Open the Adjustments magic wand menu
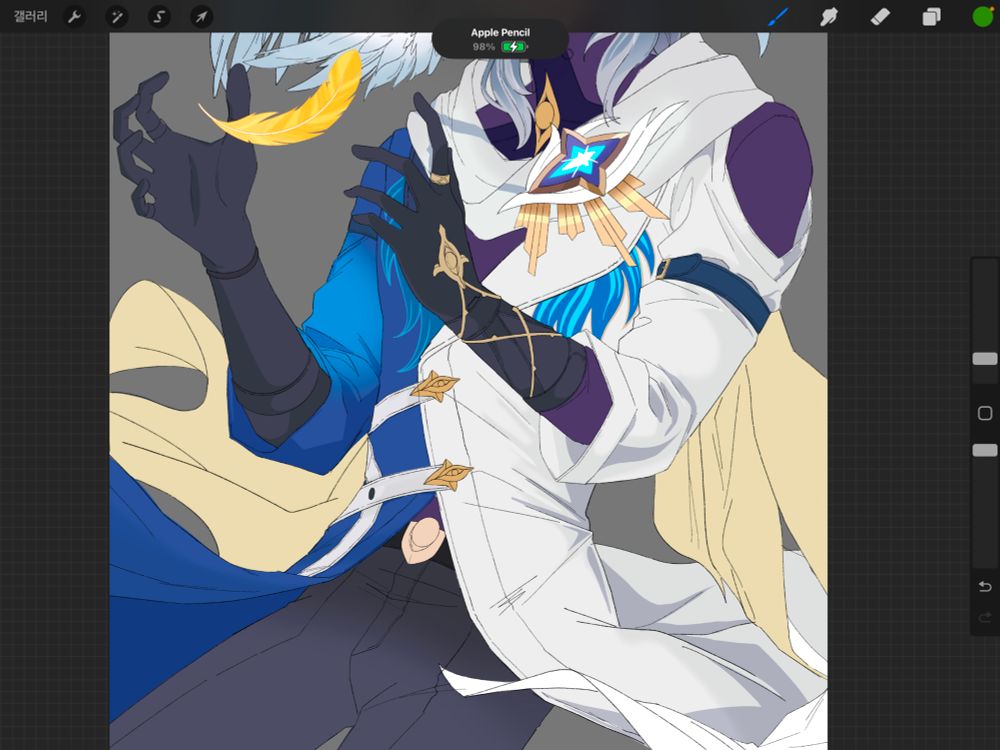 (x=117, y=17)
